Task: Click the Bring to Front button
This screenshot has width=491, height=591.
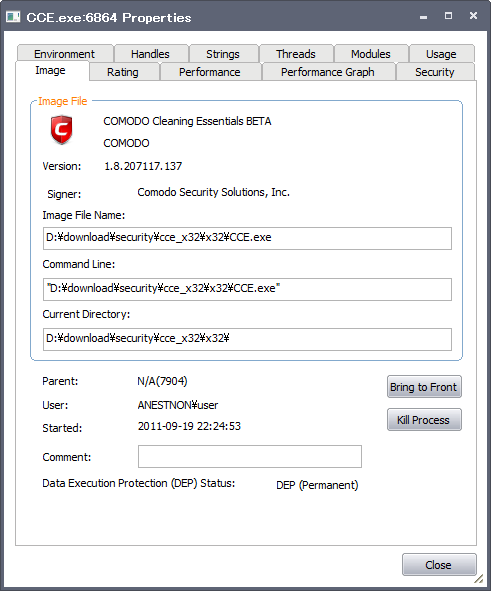Action: click(x=424, y=387)
